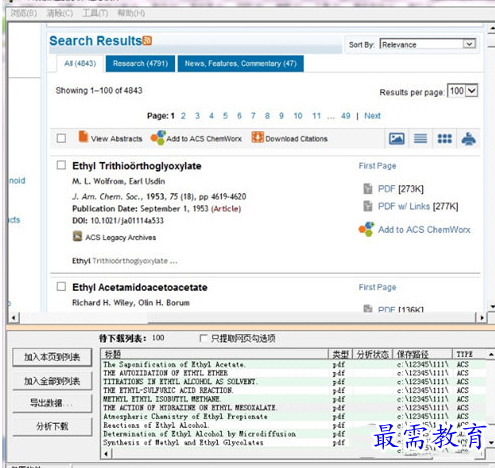Click the 导出数据 button
Screen dimensions: 495x468
pyautogui.click(x=52, y=403)
